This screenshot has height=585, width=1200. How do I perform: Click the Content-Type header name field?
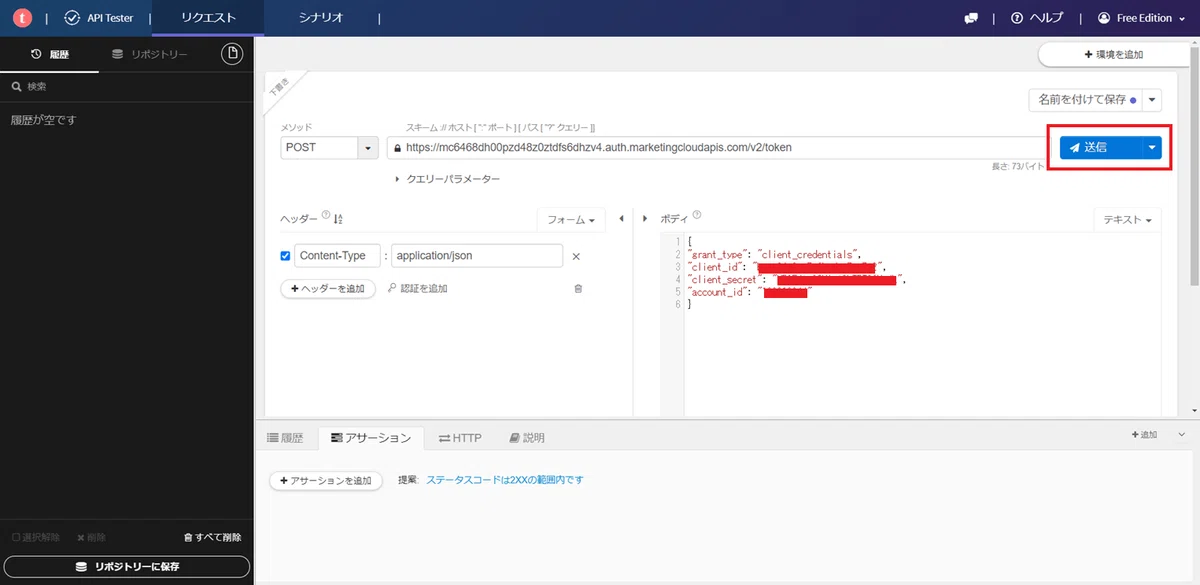point(337,255)
